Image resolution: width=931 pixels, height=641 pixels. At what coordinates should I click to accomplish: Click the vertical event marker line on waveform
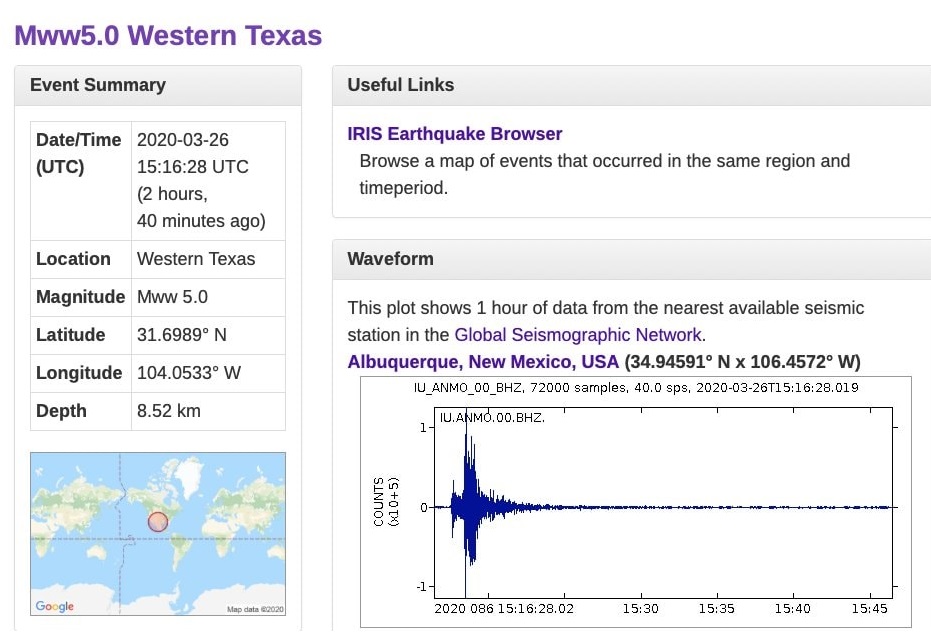(465, 503)
